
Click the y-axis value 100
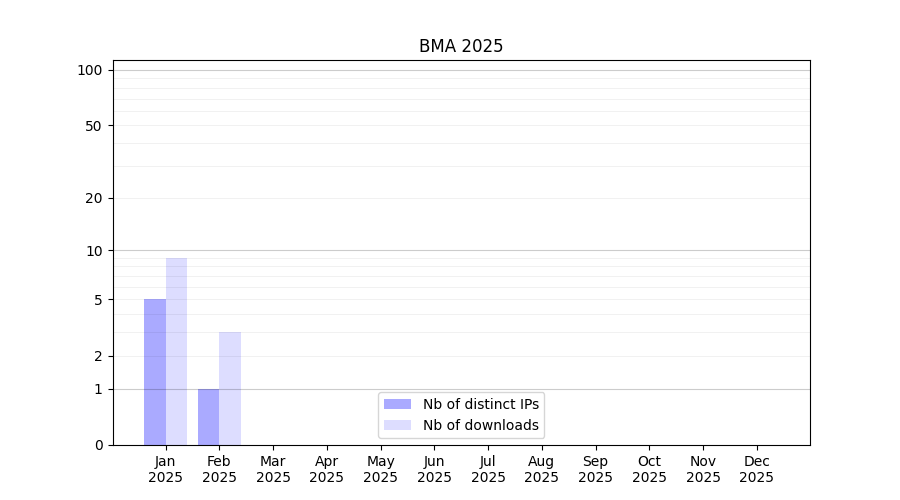(90, 70)
